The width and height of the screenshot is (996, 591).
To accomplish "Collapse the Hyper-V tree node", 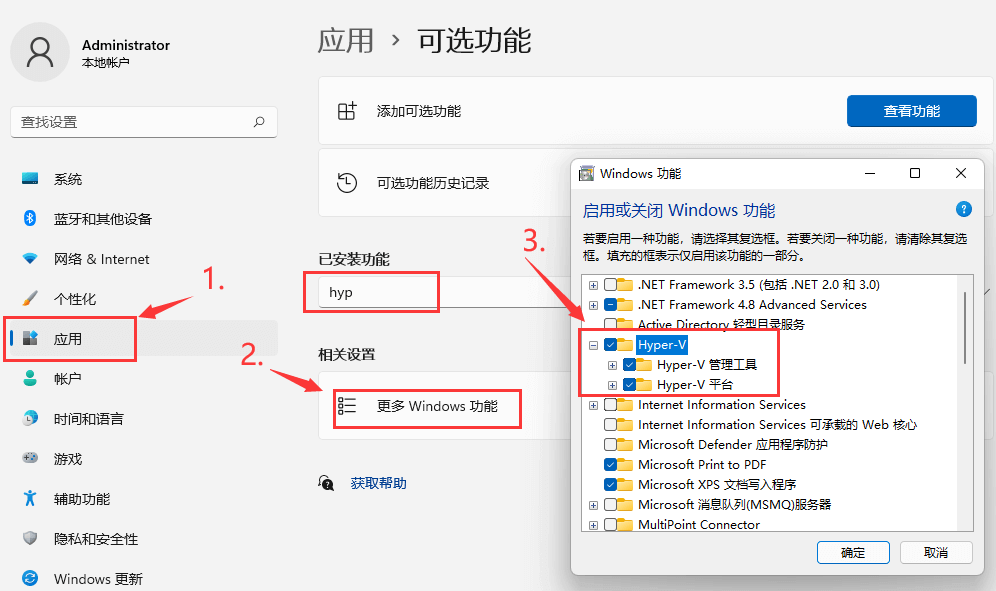I will point(594,345).
